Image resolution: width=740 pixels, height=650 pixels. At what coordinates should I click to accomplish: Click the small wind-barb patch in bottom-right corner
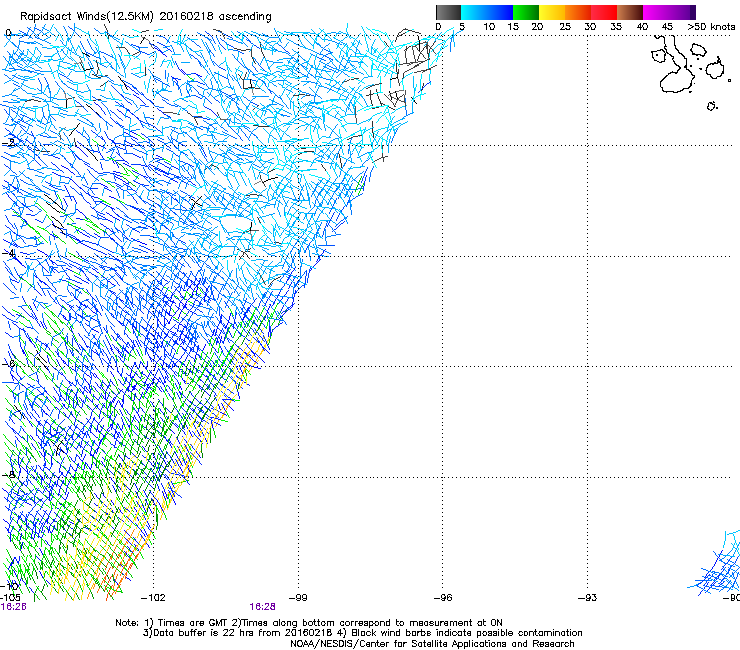pos(715,563)
